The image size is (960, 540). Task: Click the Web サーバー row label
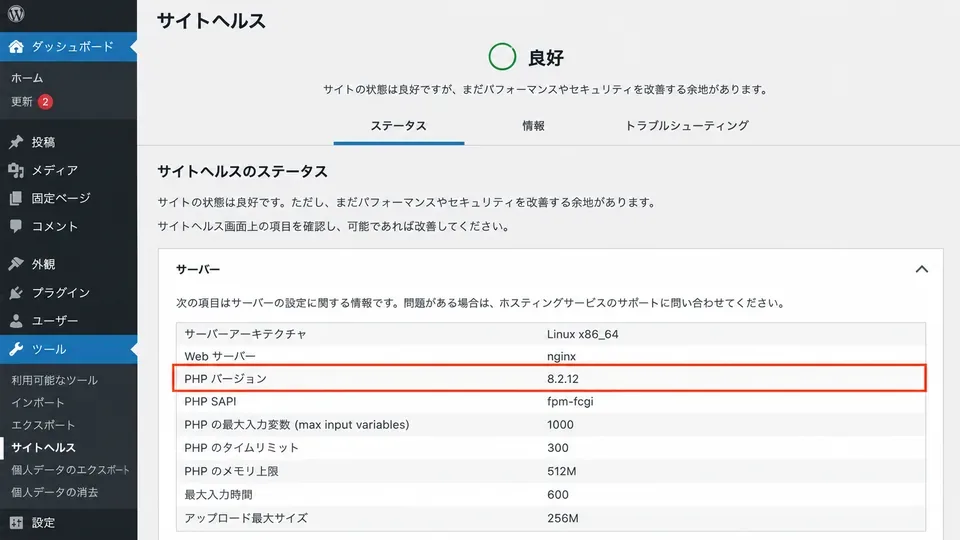point(220,356)
